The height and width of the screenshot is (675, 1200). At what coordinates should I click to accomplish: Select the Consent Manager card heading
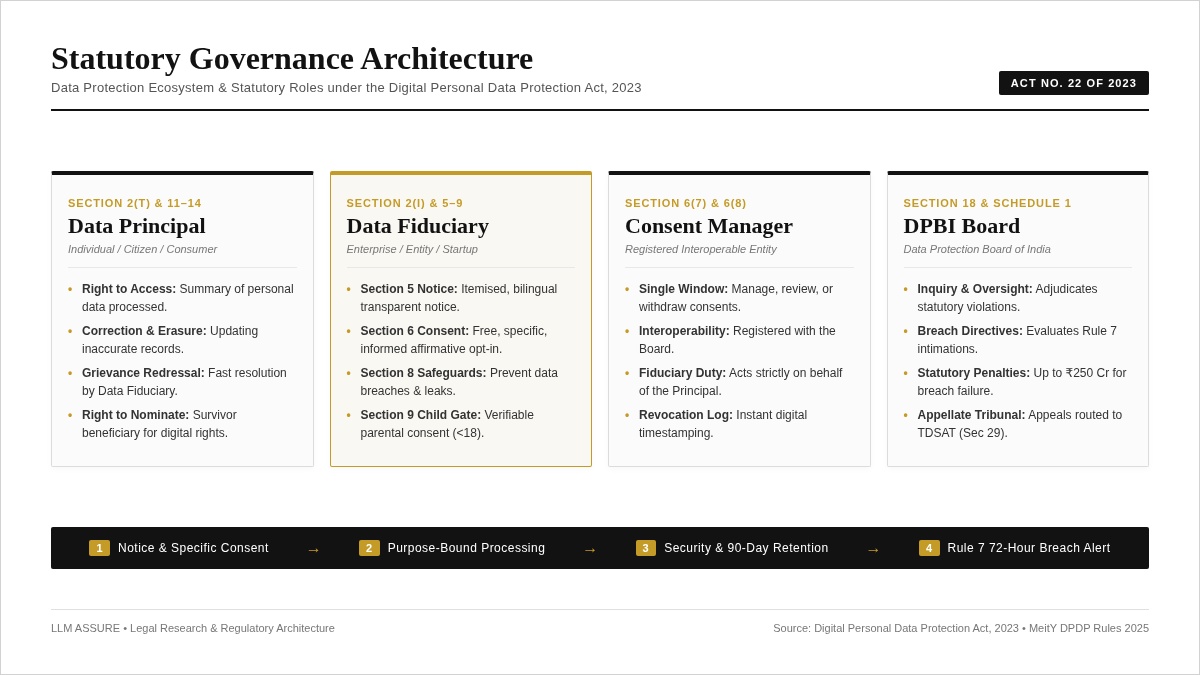click(709, 226)
